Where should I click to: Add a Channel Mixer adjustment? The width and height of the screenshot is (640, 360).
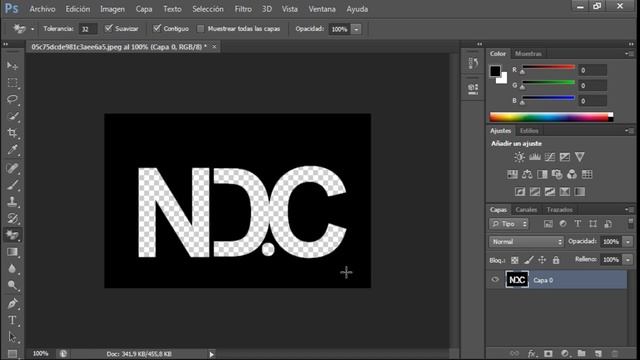tap(572, 175)
